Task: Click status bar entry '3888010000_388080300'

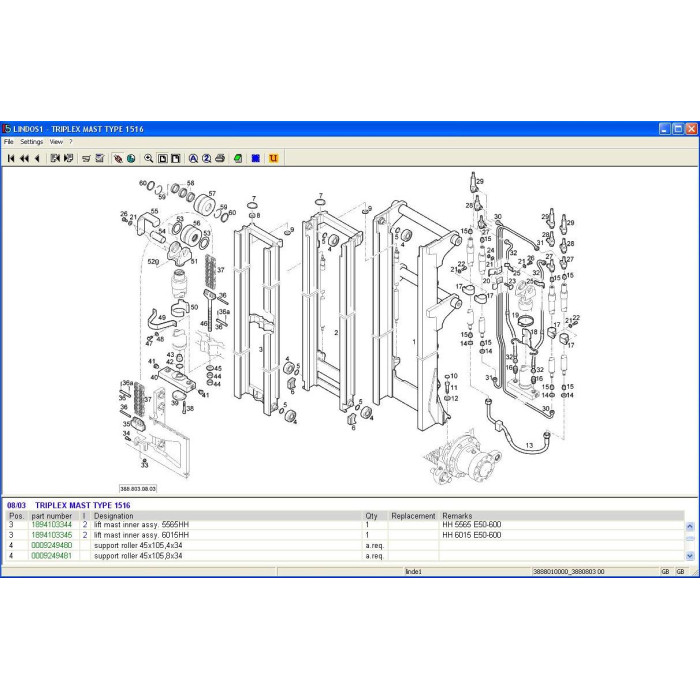Action: 569,571
